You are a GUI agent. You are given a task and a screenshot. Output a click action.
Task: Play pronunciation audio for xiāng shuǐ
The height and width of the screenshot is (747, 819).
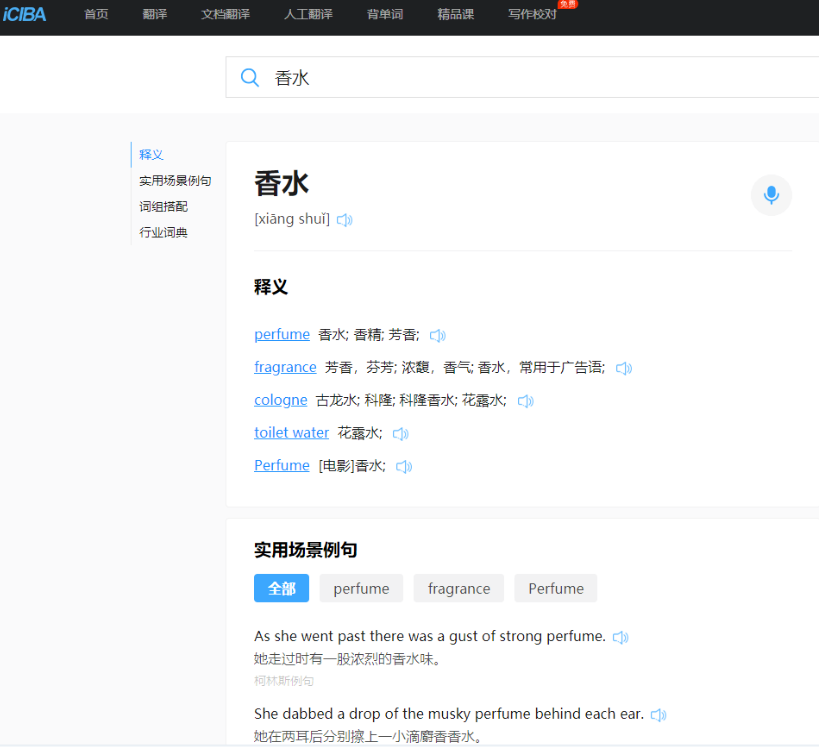point(345,220)
